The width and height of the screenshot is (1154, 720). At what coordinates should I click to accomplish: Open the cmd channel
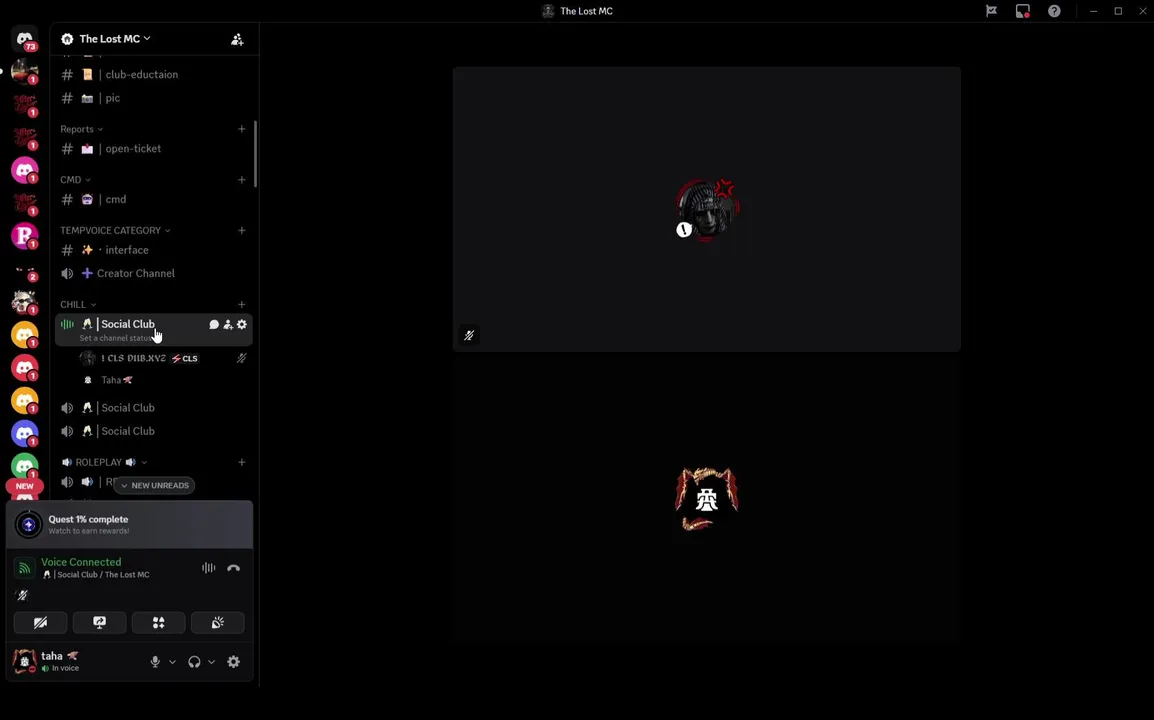tap(154, 200)
